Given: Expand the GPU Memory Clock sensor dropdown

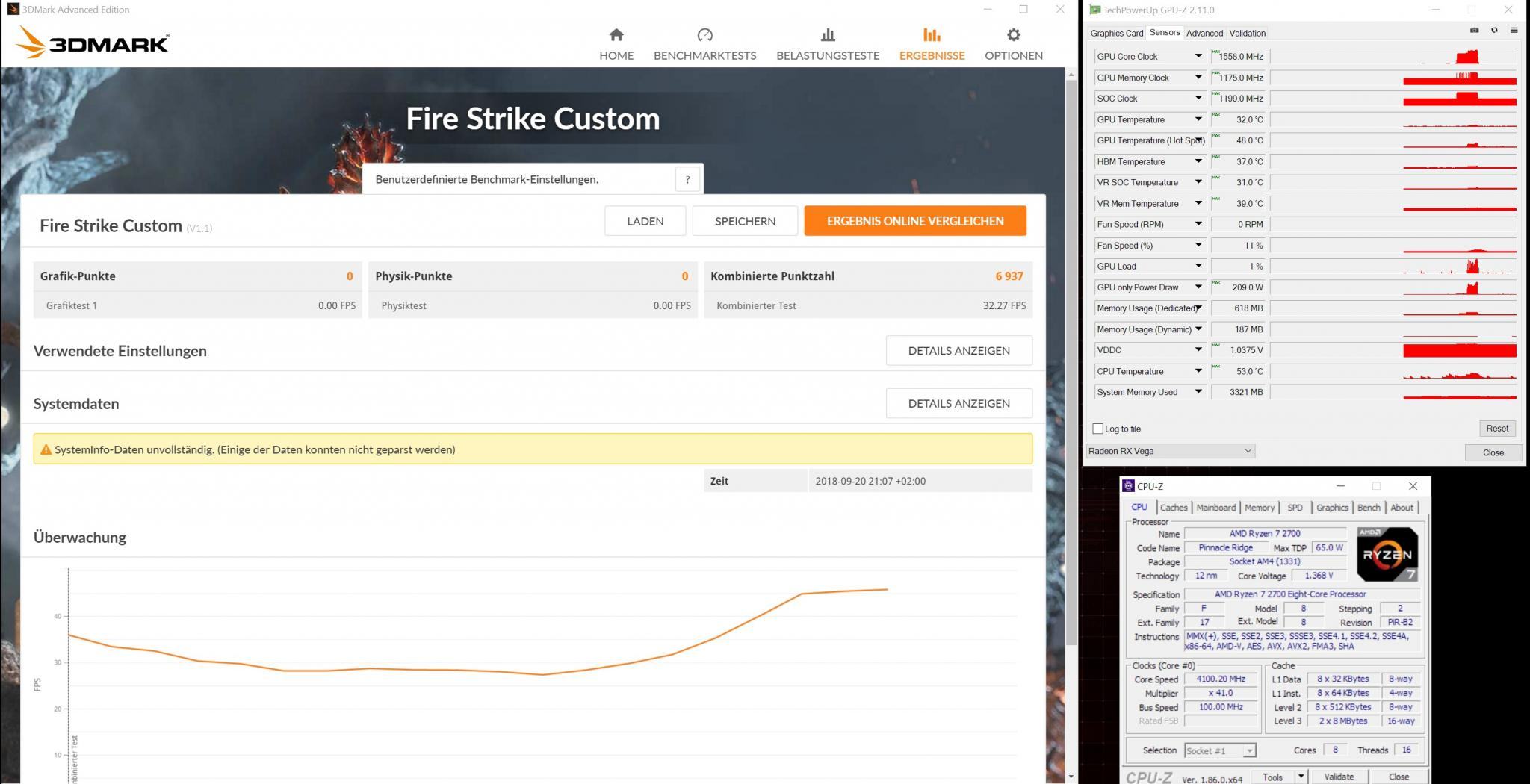Looking at the screenshot, I should pos(1198,78).
